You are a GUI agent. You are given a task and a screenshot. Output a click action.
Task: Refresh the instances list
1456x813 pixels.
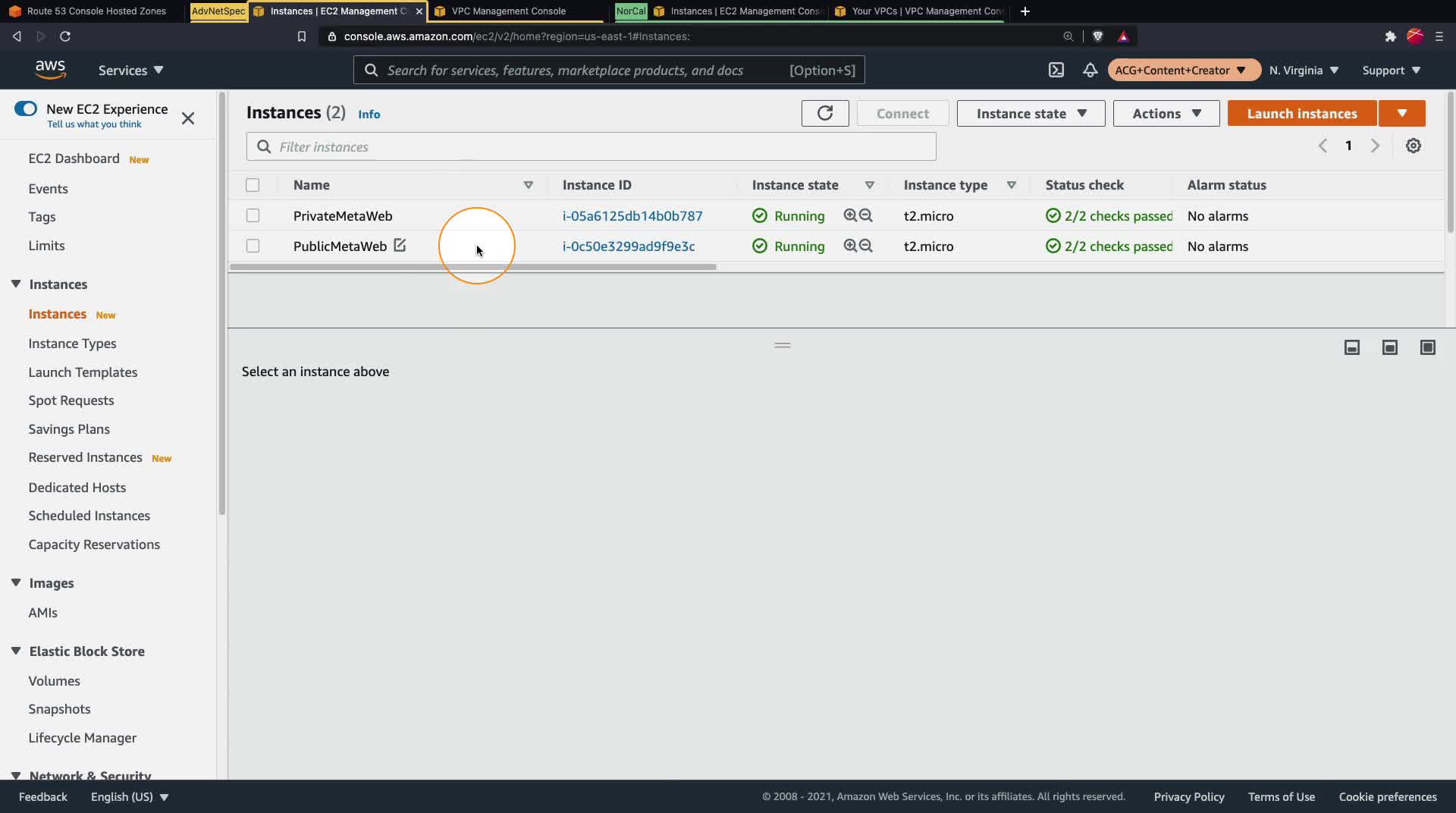[825, 113]
